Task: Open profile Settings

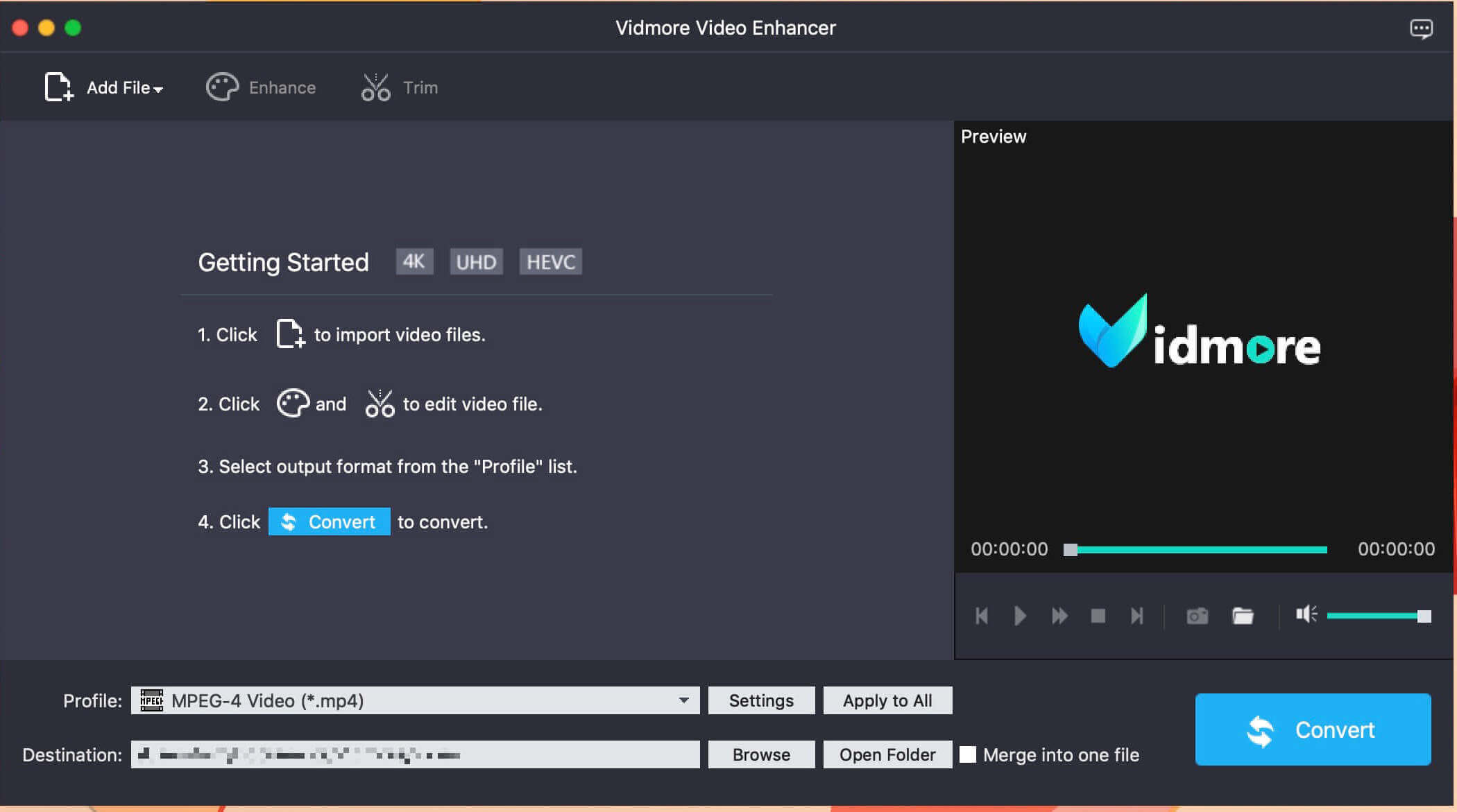Action: tap(761, 700)
